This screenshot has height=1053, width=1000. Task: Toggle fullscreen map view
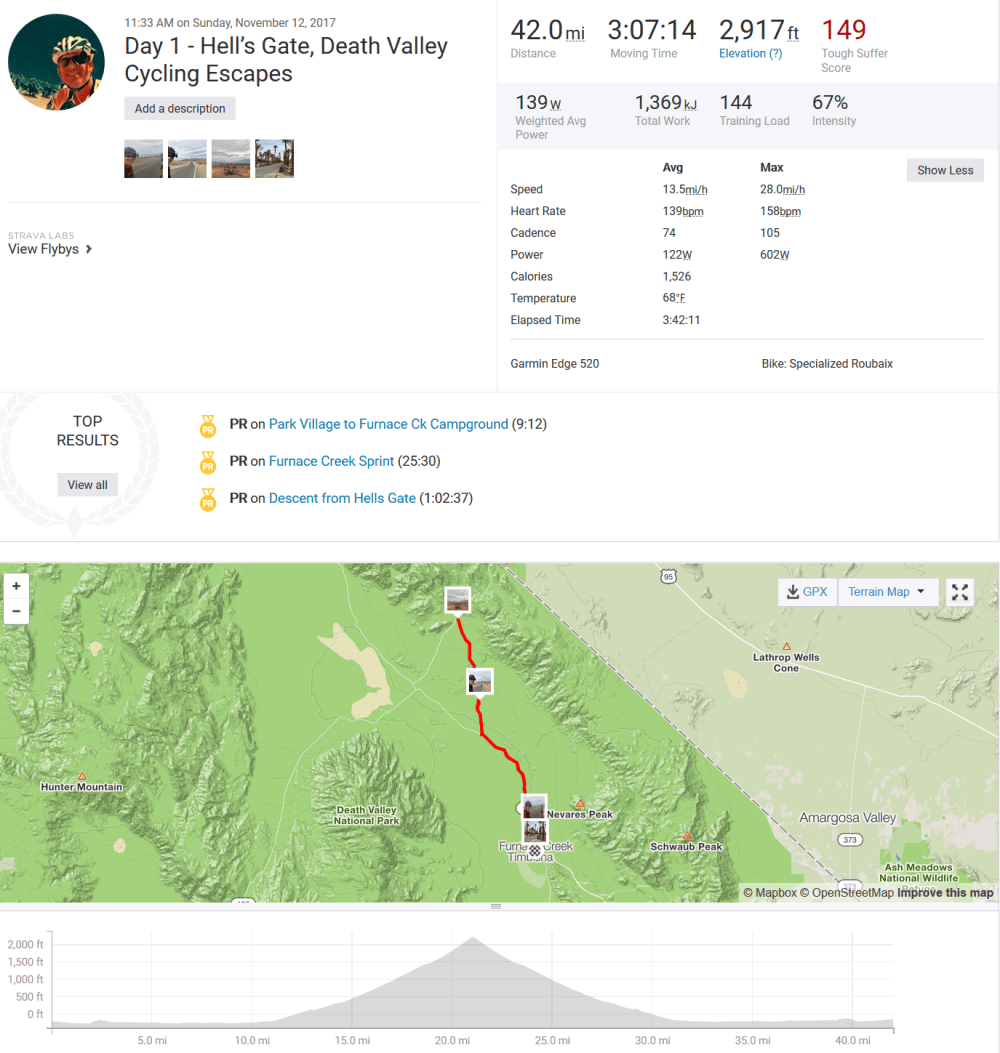pos(959,592)
